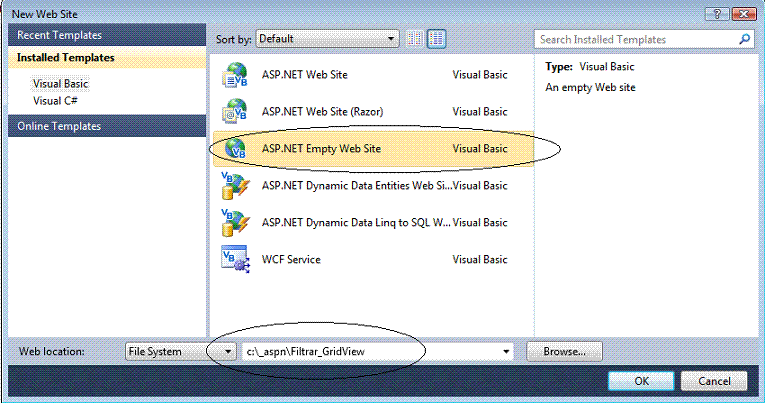Select the WCF Service label
Viewport: 765px width, 403px height.
click(291, 260)
